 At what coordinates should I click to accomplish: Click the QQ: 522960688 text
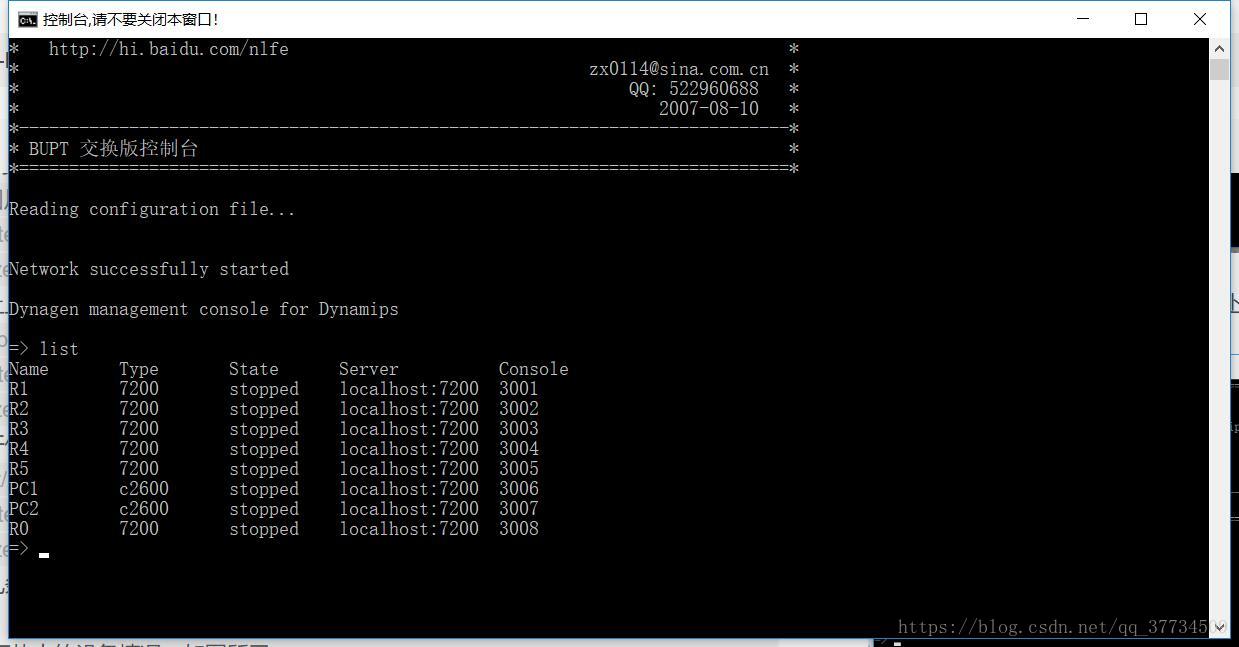[x=694, y=89]
